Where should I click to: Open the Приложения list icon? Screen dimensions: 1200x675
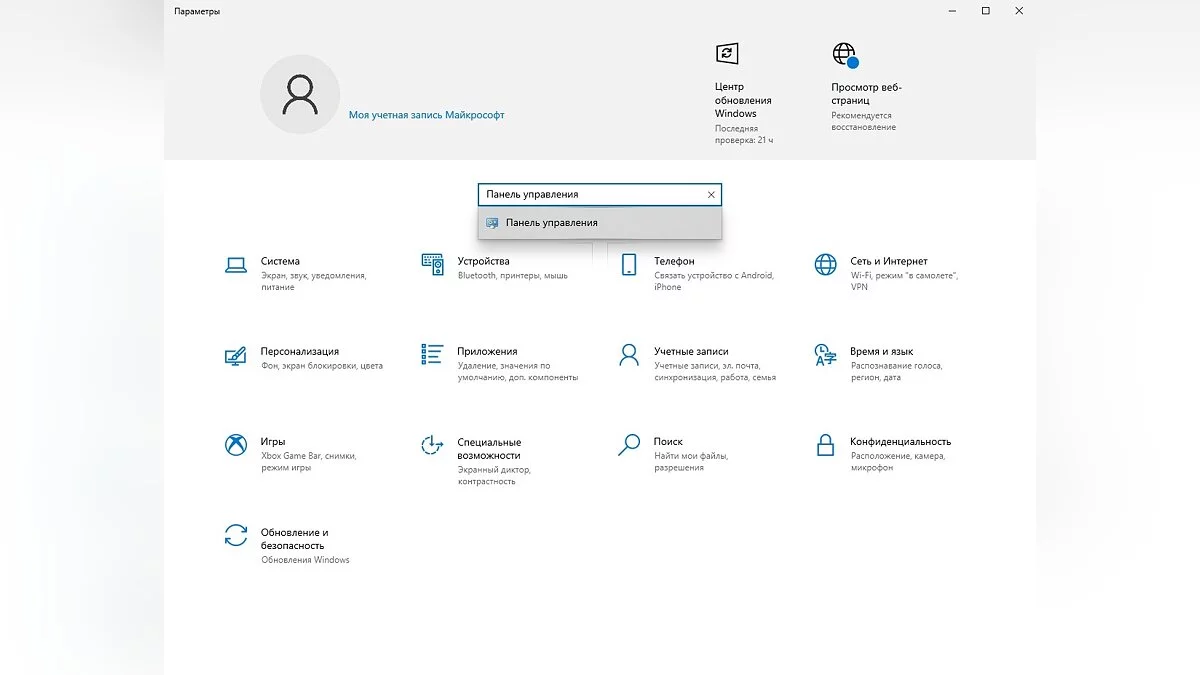coord(432,355)
